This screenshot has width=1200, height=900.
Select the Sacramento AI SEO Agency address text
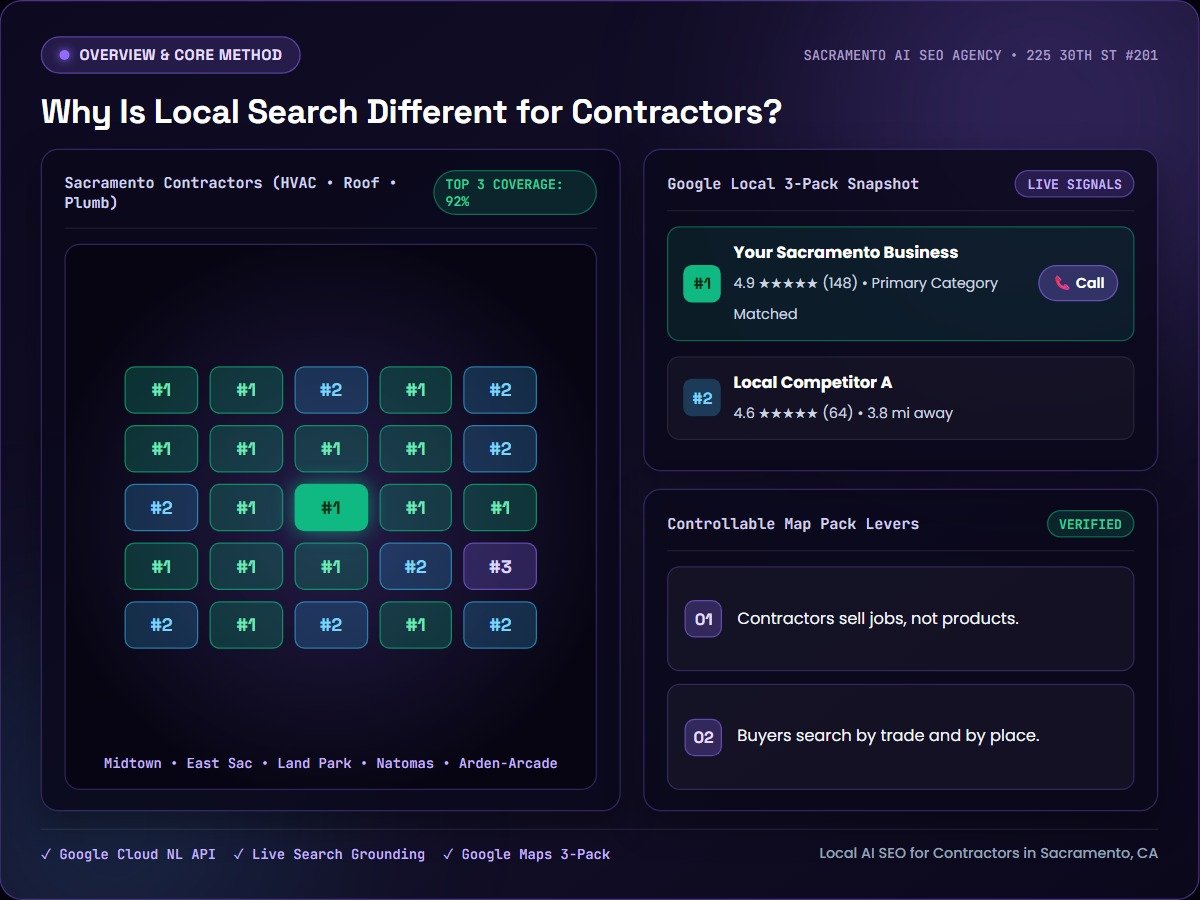(x=981, y=55)
